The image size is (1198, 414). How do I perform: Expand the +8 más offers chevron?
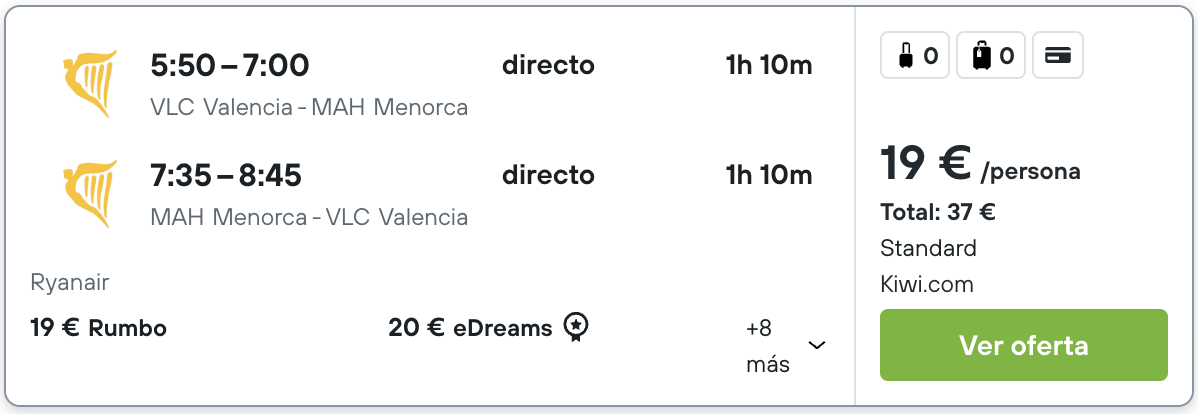817,345
